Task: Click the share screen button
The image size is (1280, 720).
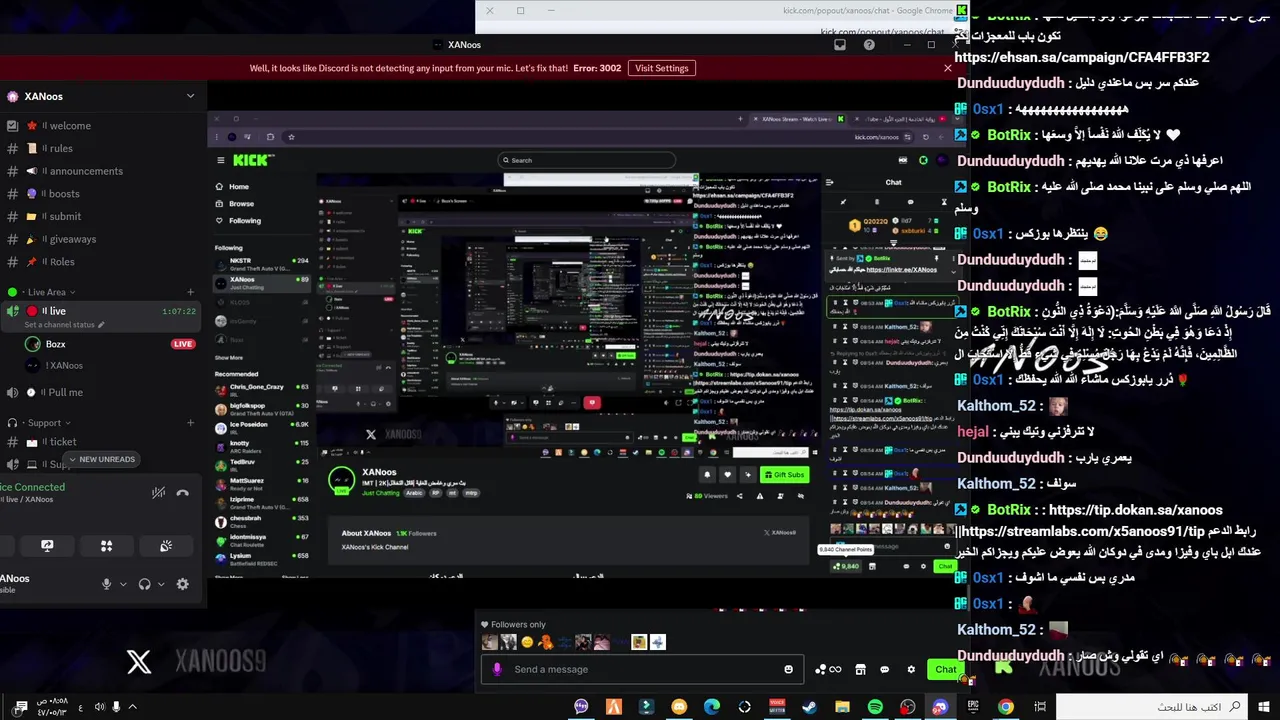Action: click(47, 545)
